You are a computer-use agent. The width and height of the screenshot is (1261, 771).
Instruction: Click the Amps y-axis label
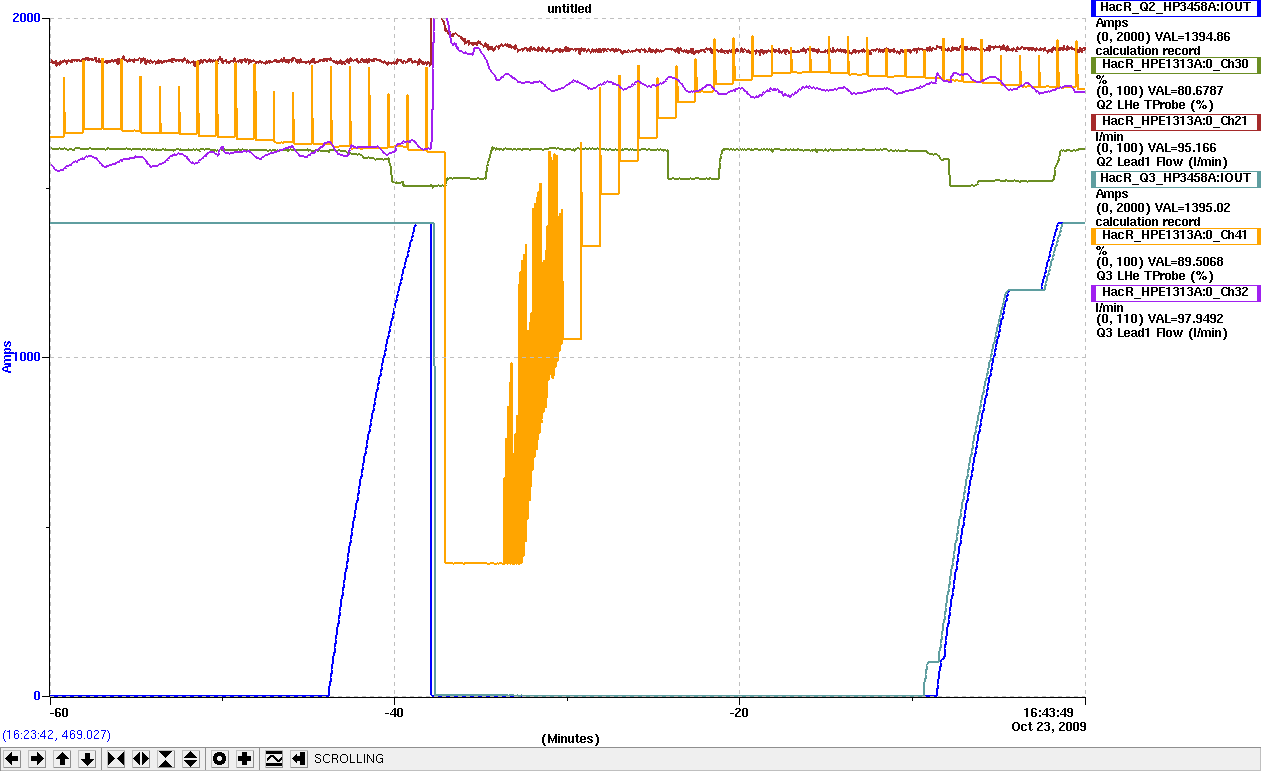point(8,357)
